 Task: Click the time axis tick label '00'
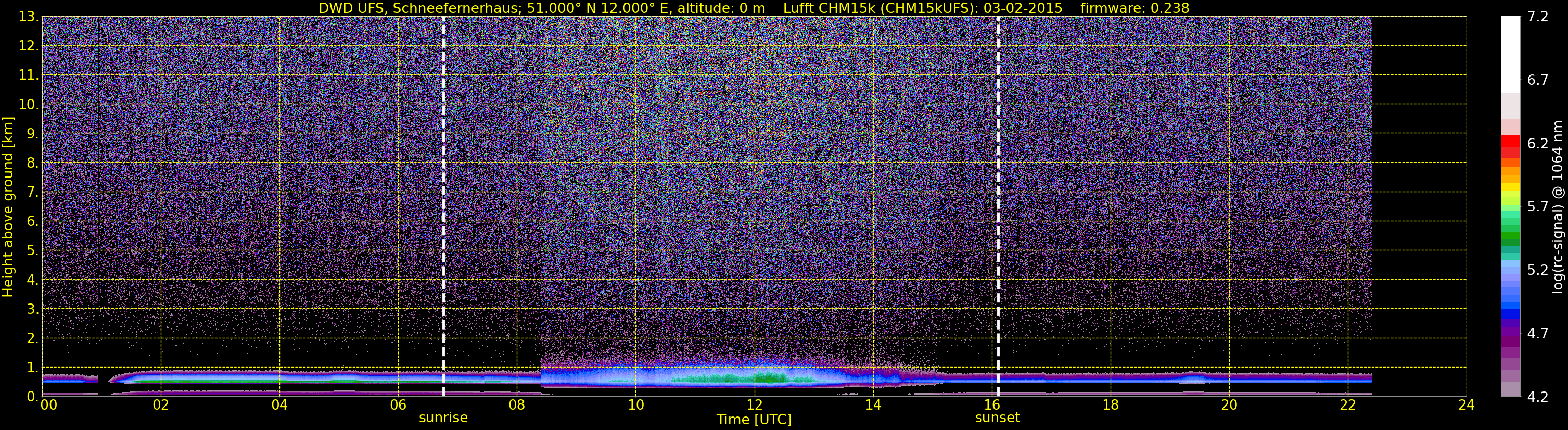[x=49, y=405]
